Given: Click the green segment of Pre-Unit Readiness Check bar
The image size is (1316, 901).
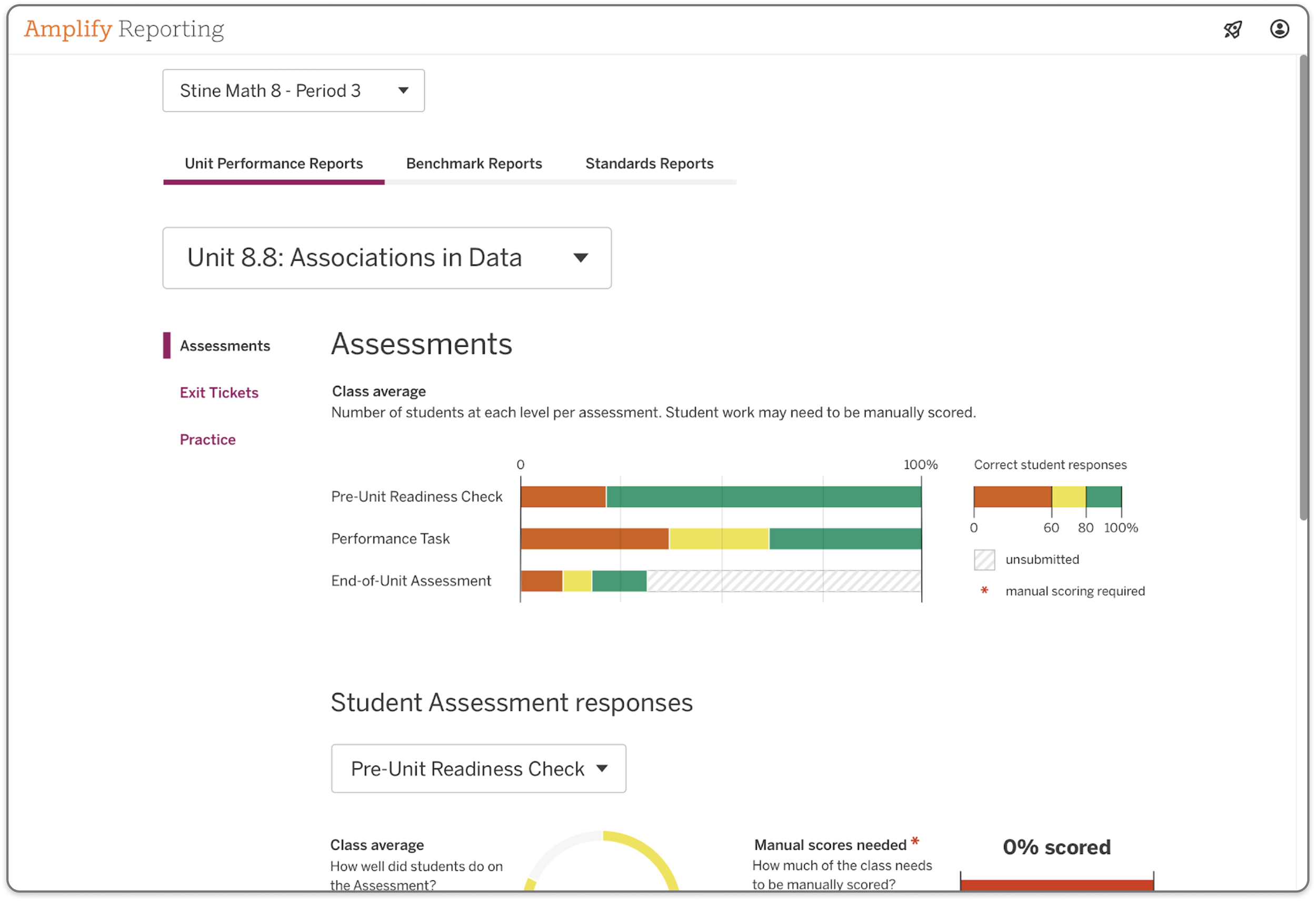Looking at the screenshot, I should click(763, 497).
